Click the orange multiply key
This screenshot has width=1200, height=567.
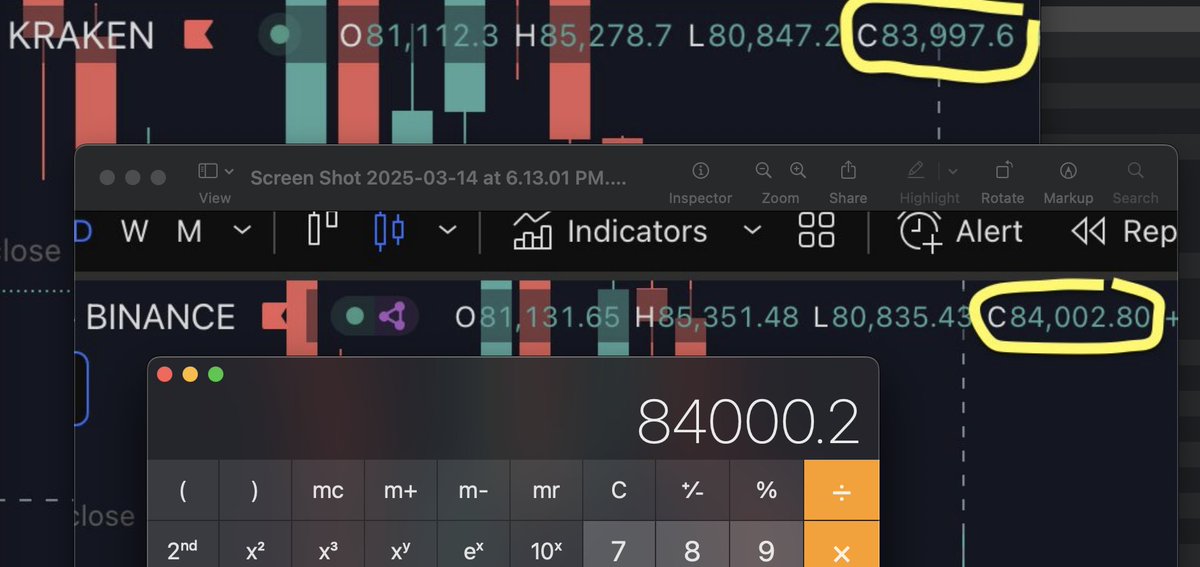842,545
